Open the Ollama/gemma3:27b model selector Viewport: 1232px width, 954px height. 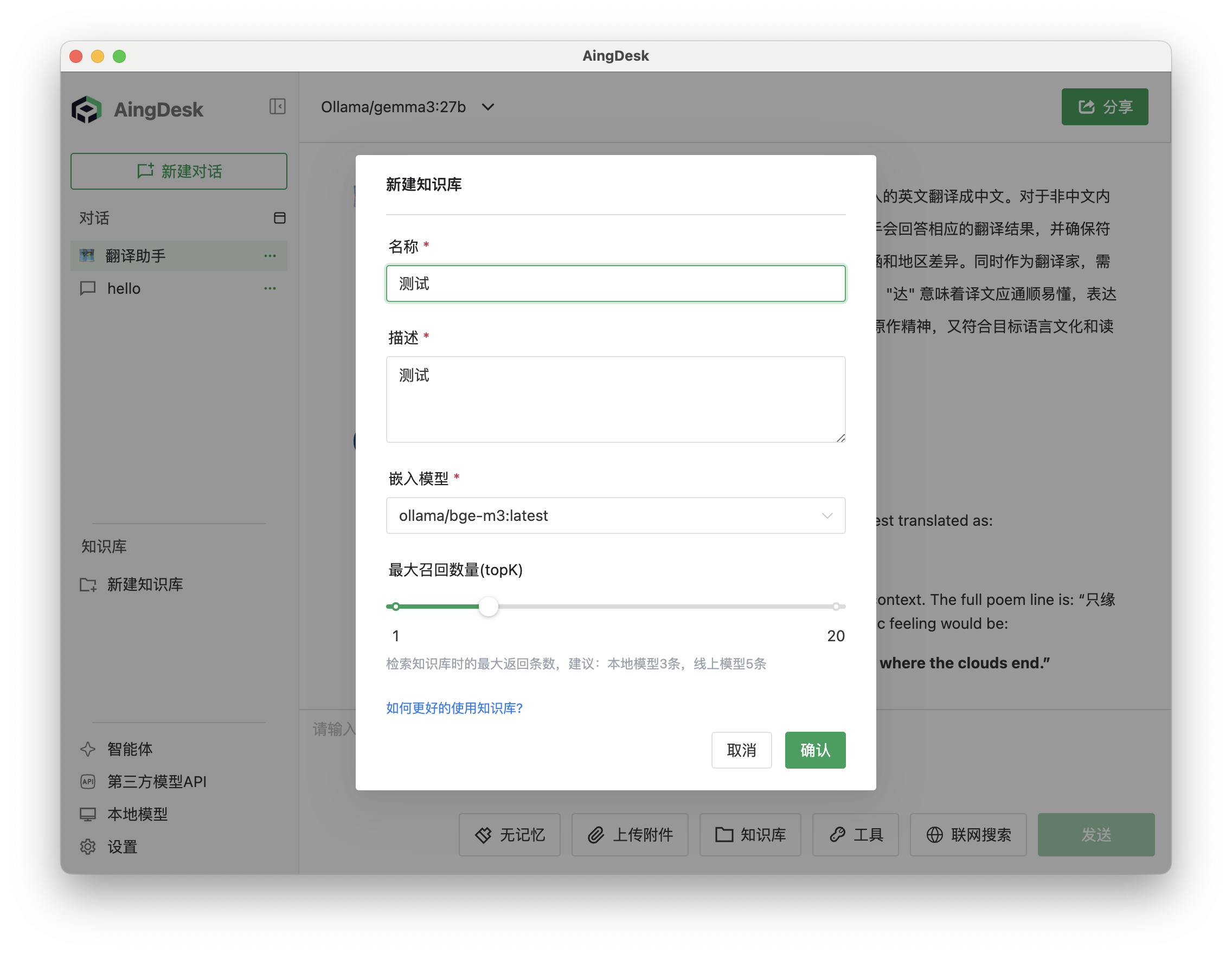click(x=407, y=107)
